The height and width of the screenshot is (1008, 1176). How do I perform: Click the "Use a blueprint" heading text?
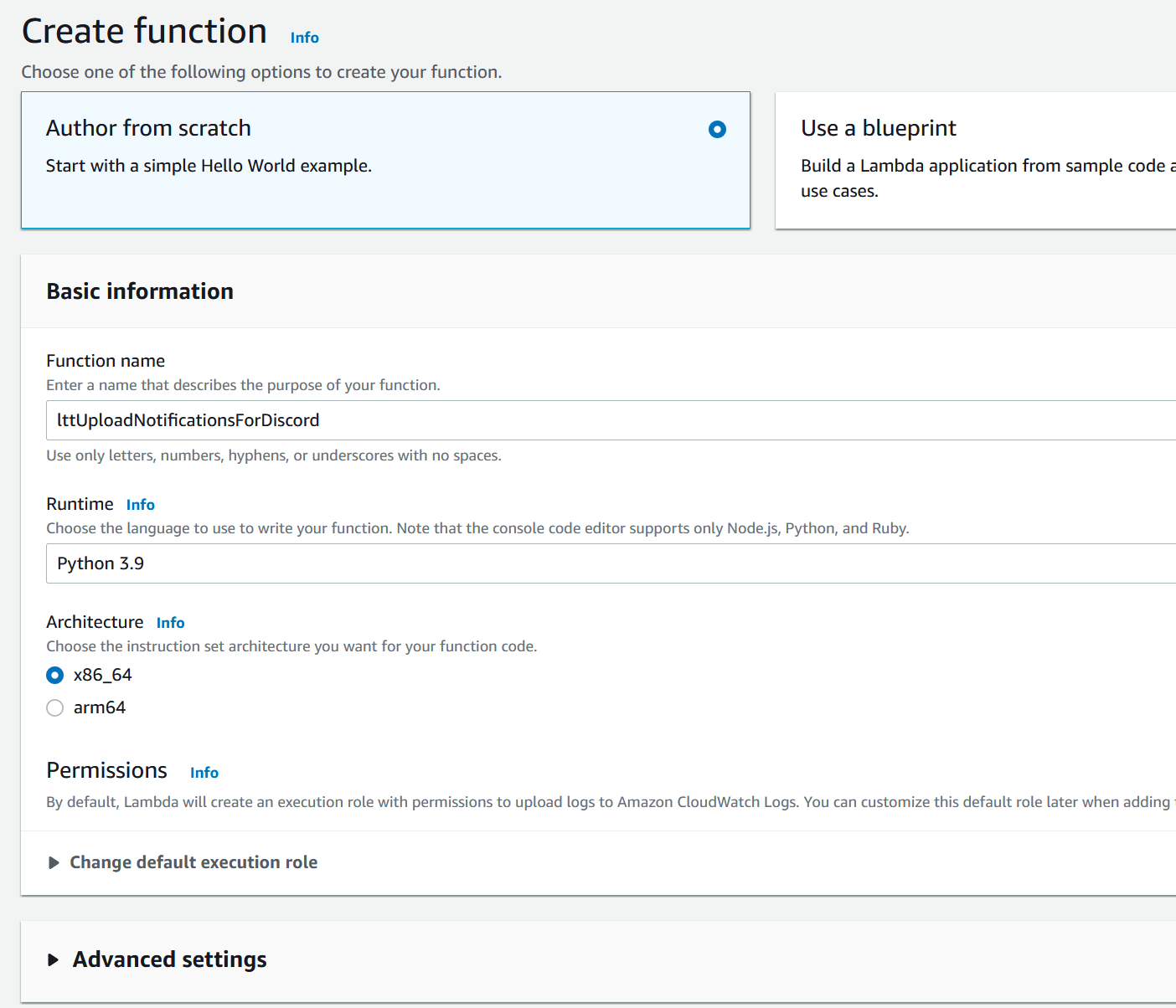(x=879, y=128)
